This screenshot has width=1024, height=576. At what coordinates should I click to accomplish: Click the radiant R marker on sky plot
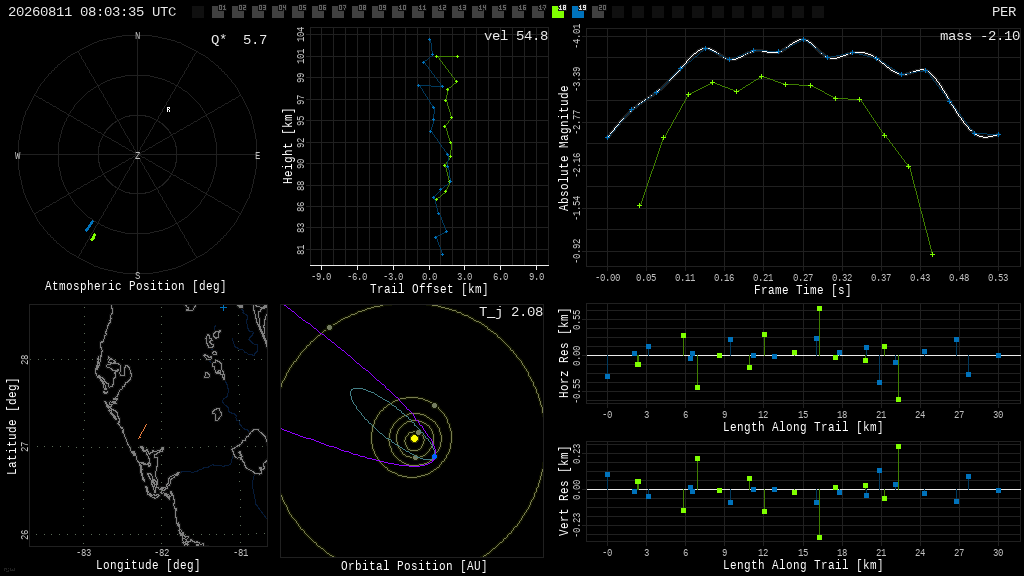pyautogui.click(x=168, y=110)
